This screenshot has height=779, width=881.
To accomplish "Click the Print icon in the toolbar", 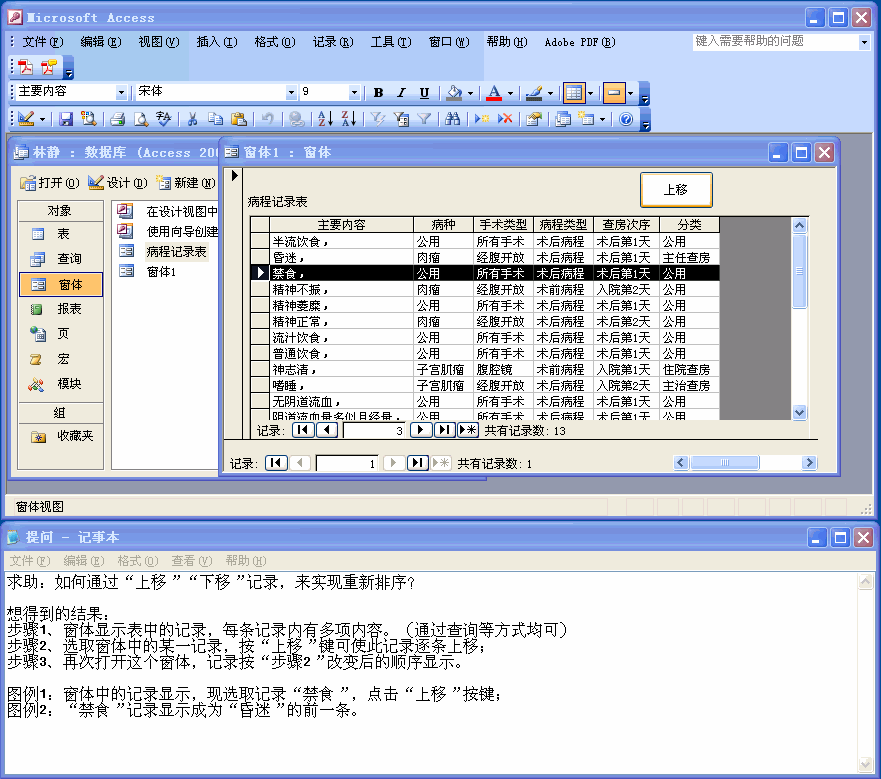I will 117,119.
